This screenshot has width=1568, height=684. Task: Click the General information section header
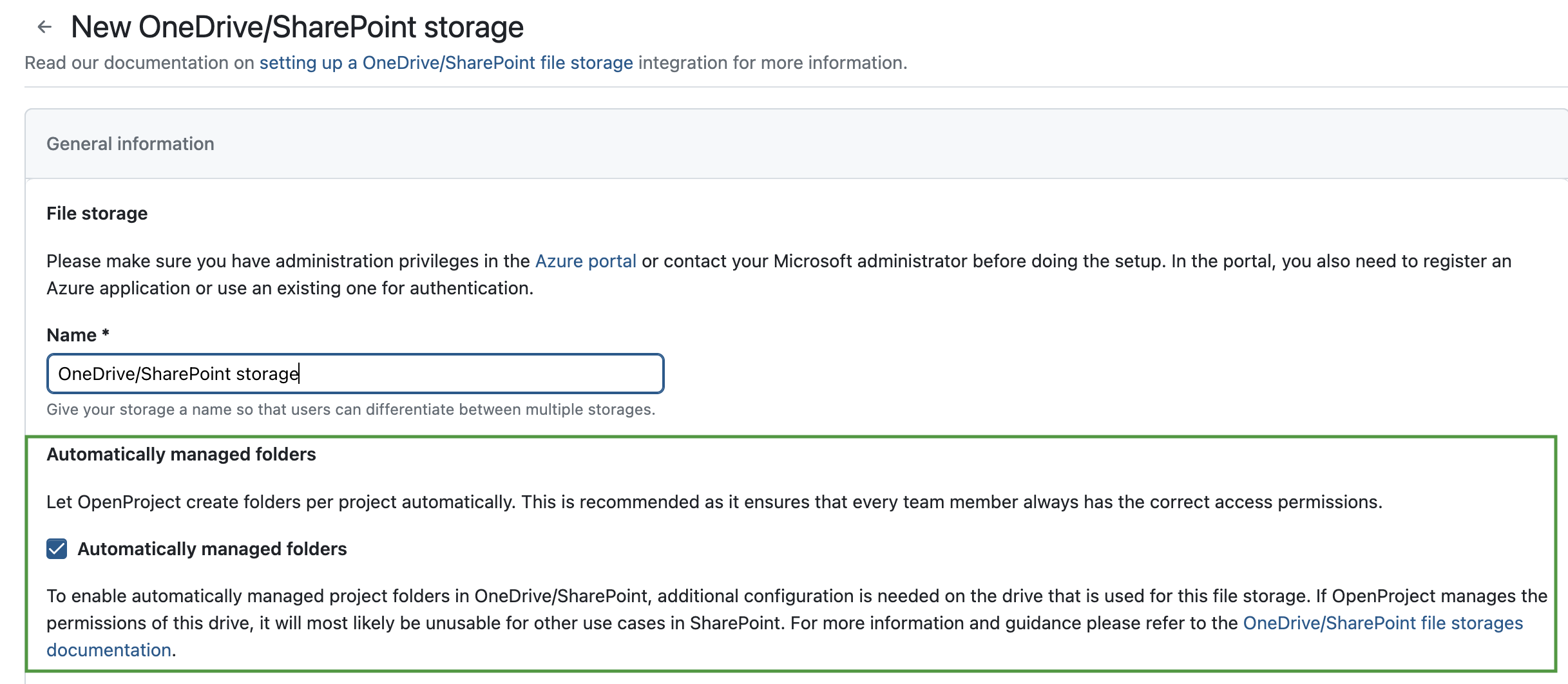(130, 143)
